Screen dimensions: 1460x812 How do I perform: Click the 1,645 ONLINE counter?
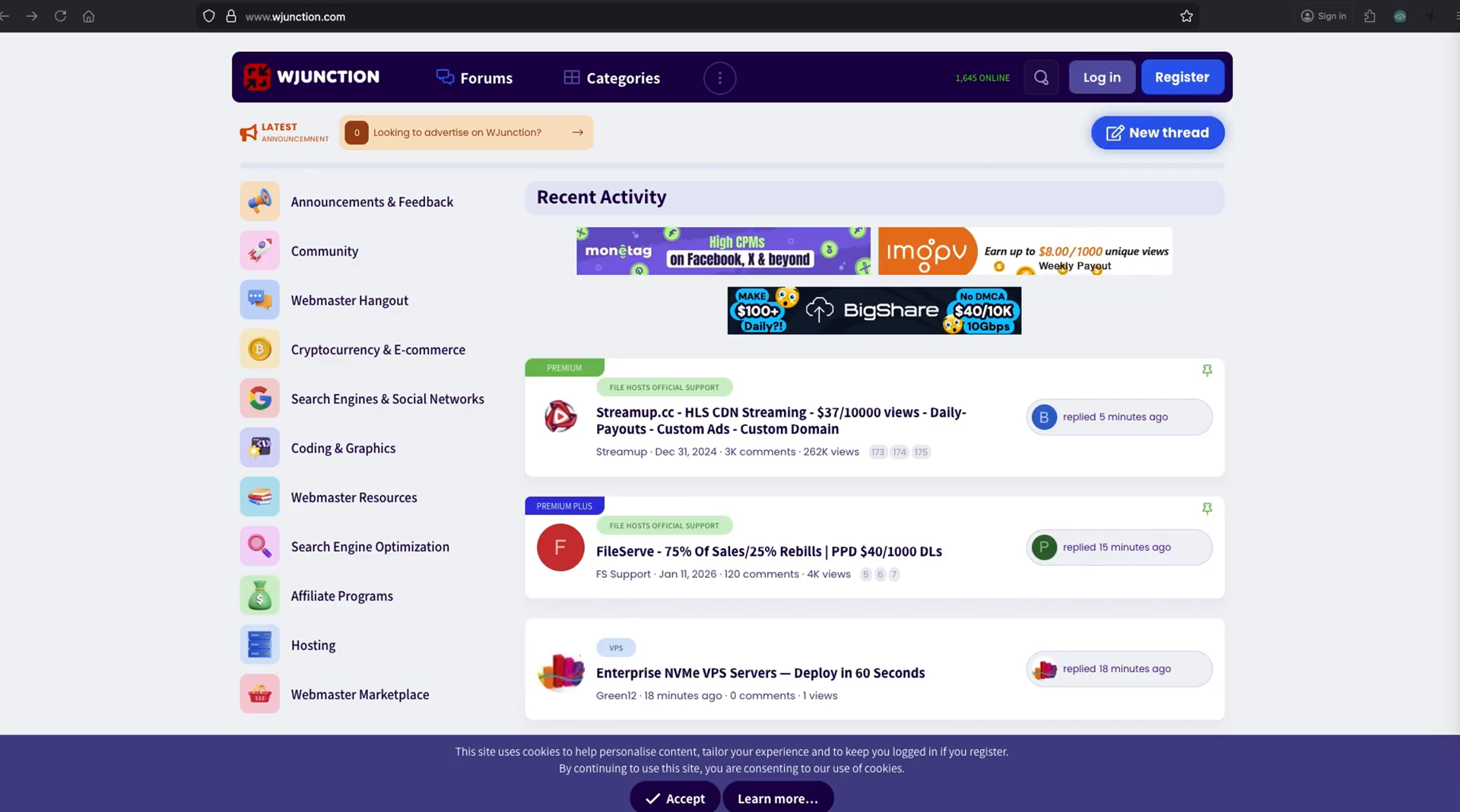(x=982, y=78)
